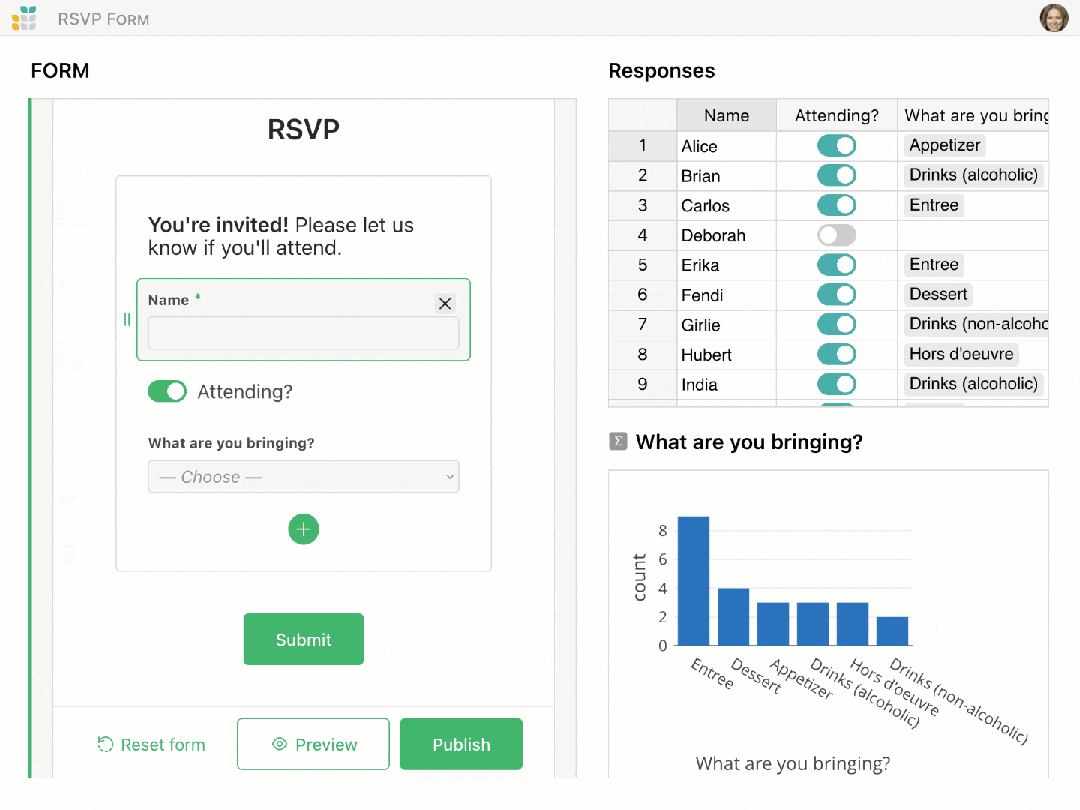The width and height of the screenshot is (1080, 810).
Task: Click the 'Carlos' name cell
Action: click(x=727, y=205)
